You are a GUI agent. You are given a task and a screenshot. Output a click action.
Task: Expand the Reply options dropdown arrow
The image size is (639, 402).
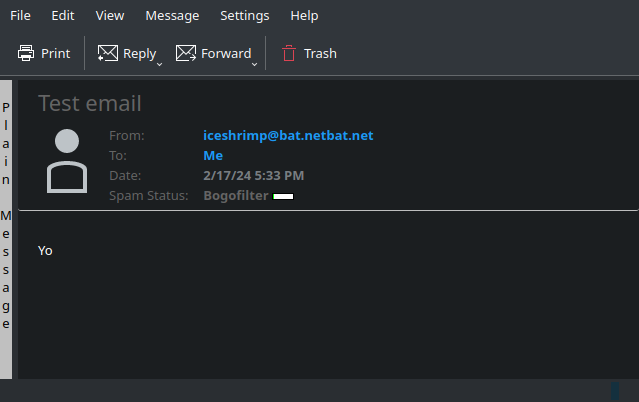159,64
